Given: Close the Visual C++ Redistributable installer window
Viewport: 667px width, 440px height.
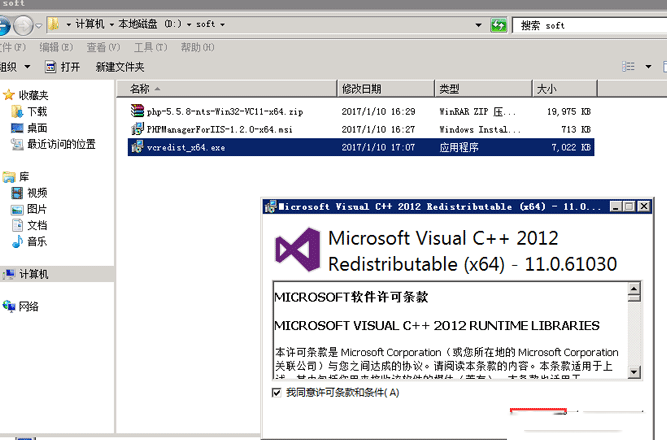Looking at the screenshot, I should (x=644, y=206).
